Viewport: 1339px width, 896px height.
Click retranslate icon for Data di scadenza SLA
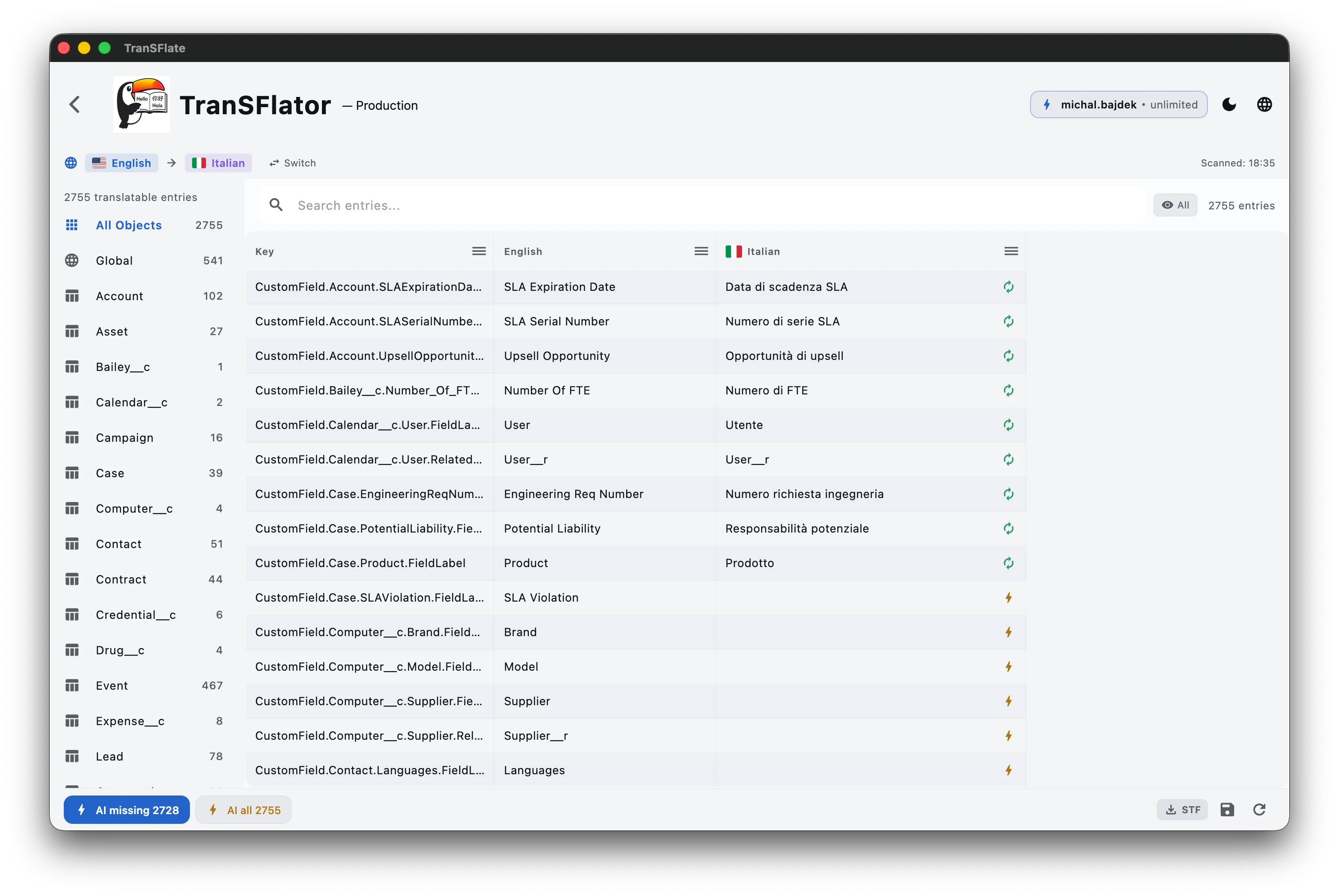[1008, 287]
